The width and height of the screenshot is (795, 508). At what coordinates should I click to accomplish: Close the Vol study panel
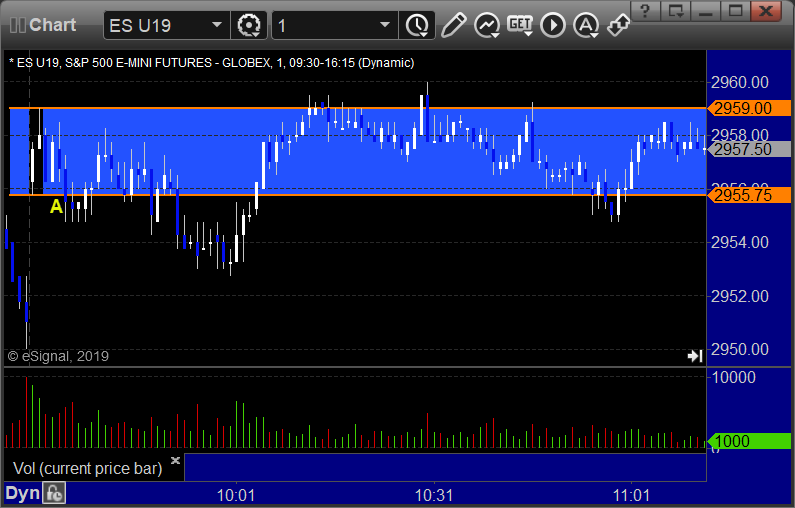[175, 460]
